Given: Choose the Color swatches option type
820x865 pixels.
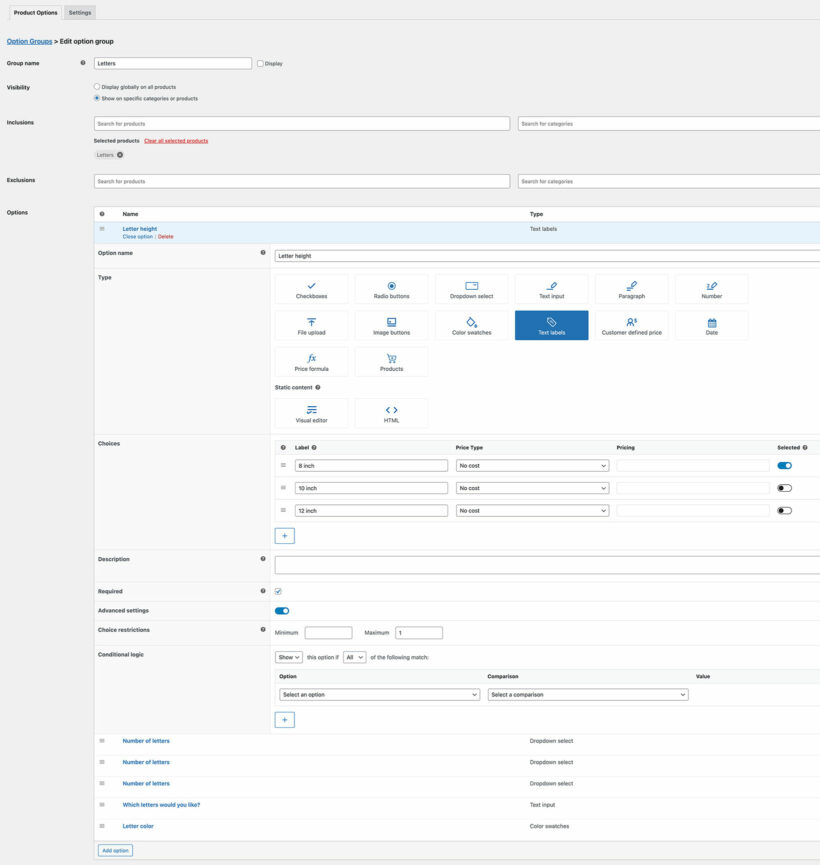Looking at the screenshot, I should pos(471,325).
